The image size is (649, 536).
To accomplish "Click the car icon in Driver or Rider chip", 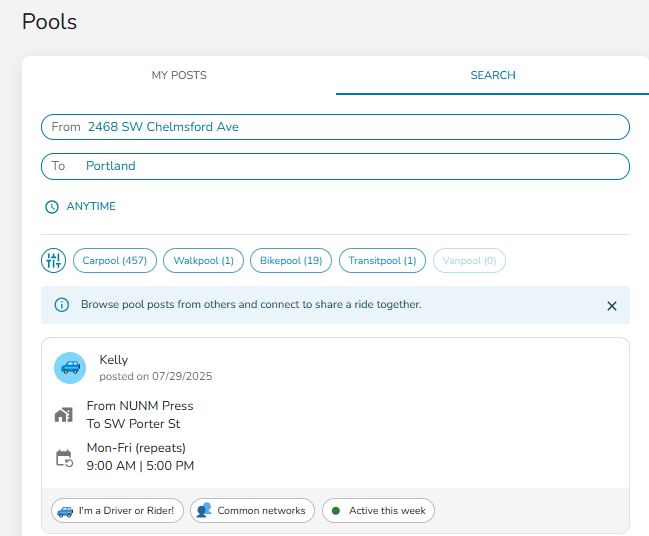I will 65,512.
